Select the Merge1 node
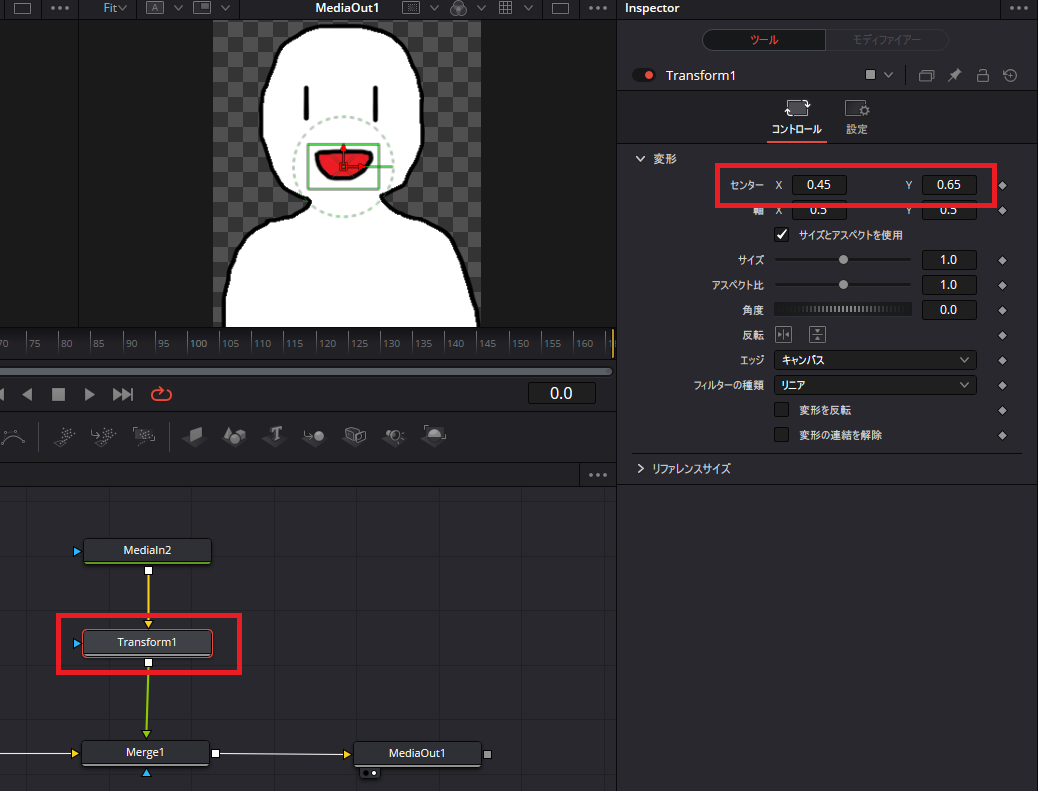 click(x=145, y=753)
